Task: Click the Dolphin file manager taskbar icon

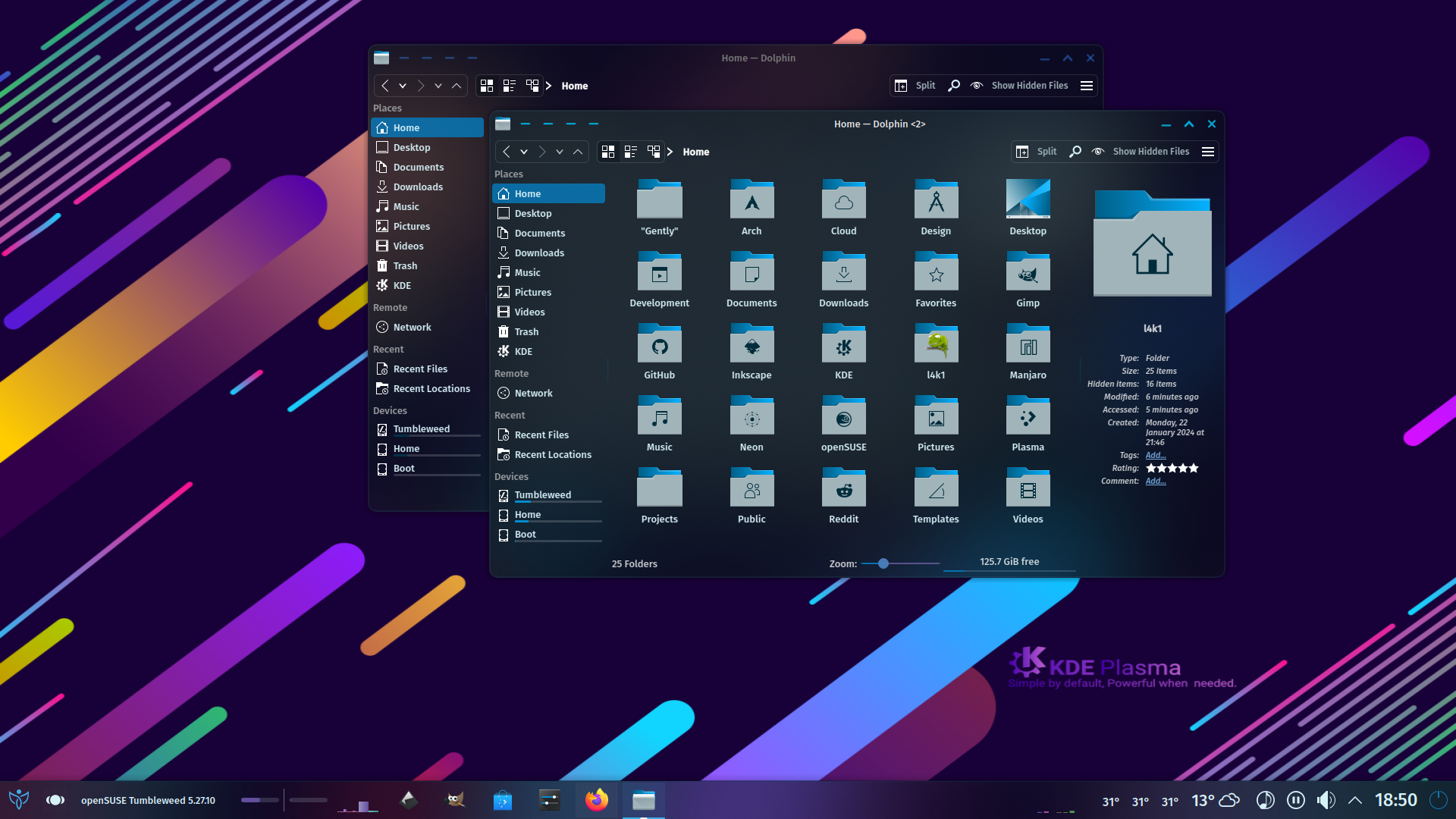Action: point(643,800)
